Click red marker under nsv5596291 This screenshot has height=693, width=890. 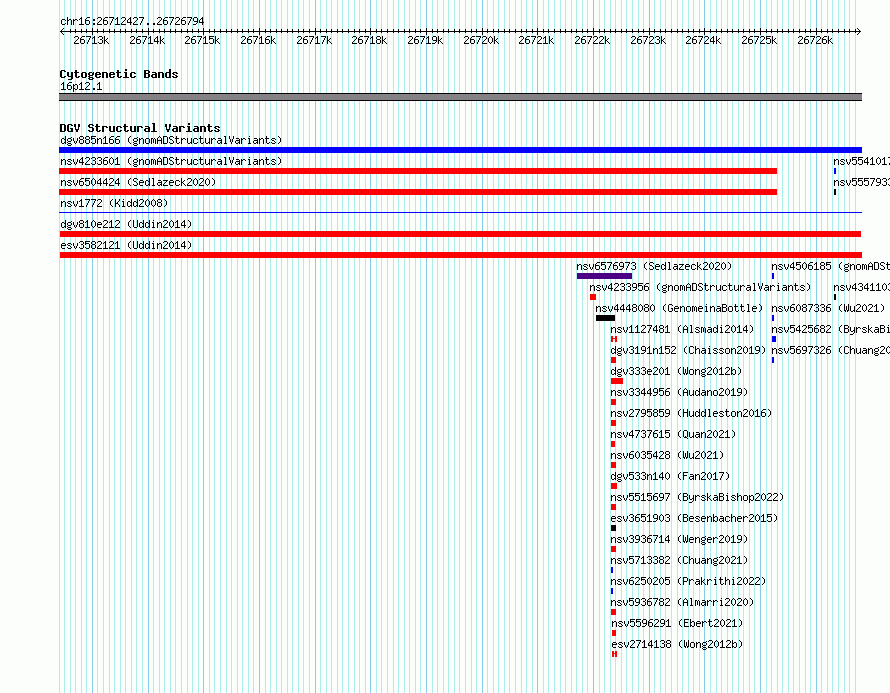[x=614, y=633]
